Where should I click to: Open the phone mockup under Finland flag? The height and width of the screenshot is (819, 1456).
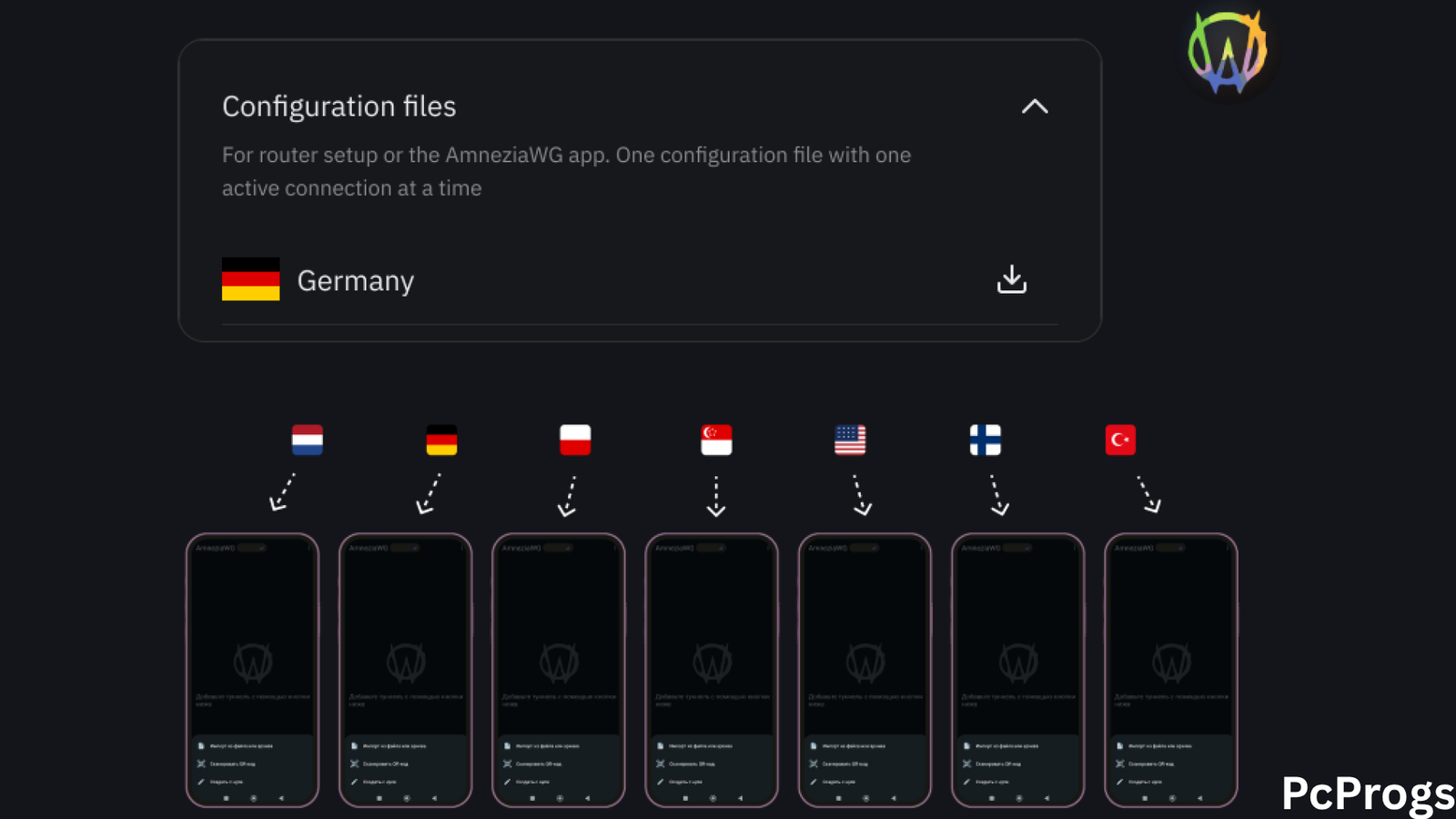tap(1018, 670)
